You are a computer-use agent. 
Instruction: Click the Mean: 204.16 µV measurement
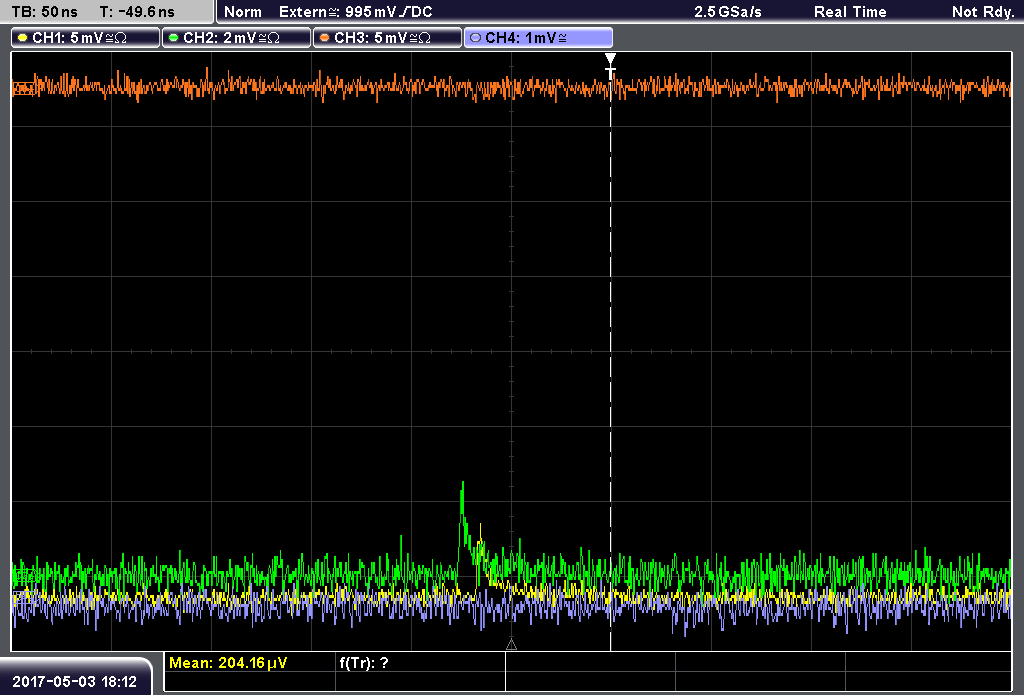tap(228, 663)
